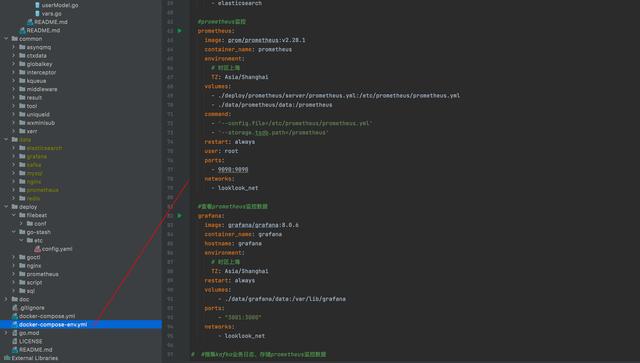This screenshot has width=640, height=363.
Task: Click the globalkey folder icon
Action: point(22,64)
